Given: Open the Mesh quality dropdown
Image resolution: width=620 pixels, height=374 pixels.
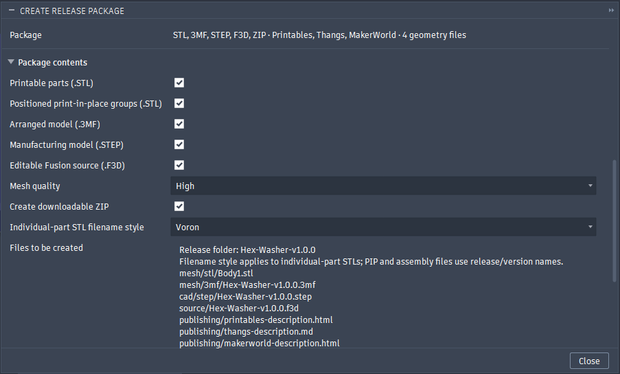Looking at the screenshot, I should point(383,186).
